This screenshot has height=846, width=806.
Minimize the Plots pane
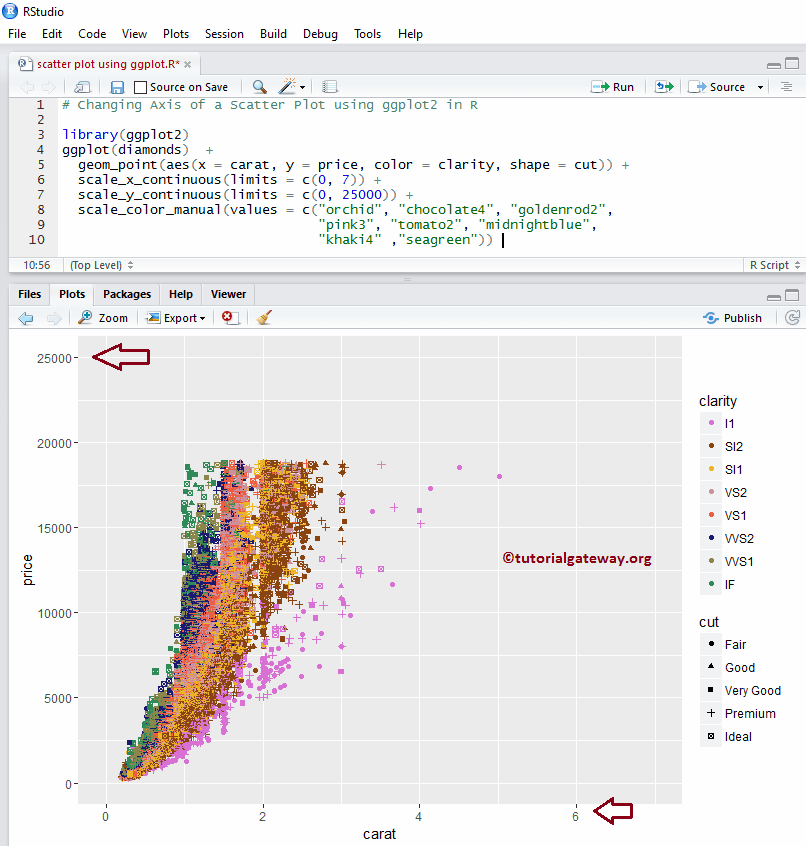(x=774, y=297)
